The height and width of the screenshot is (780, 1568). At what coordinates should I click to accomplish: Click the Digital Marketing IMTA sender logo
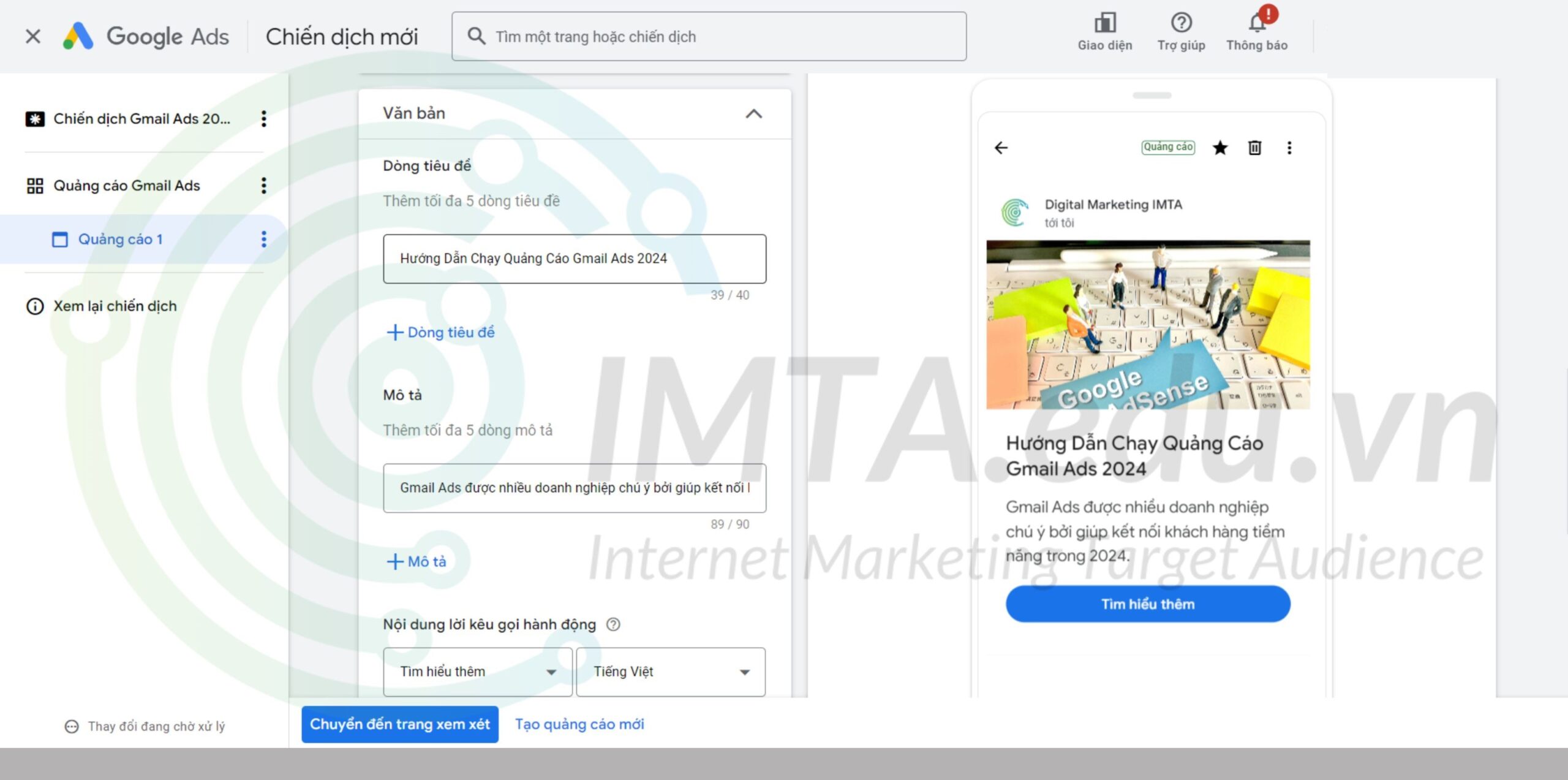coord(1015,213)
